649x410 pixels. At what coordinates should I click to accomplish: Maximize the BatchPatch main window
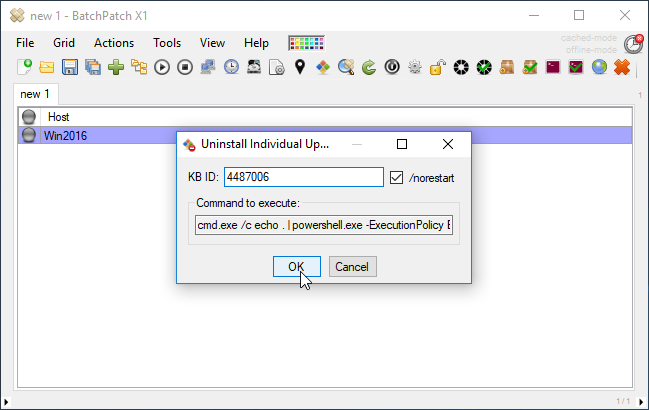(579, 15)
